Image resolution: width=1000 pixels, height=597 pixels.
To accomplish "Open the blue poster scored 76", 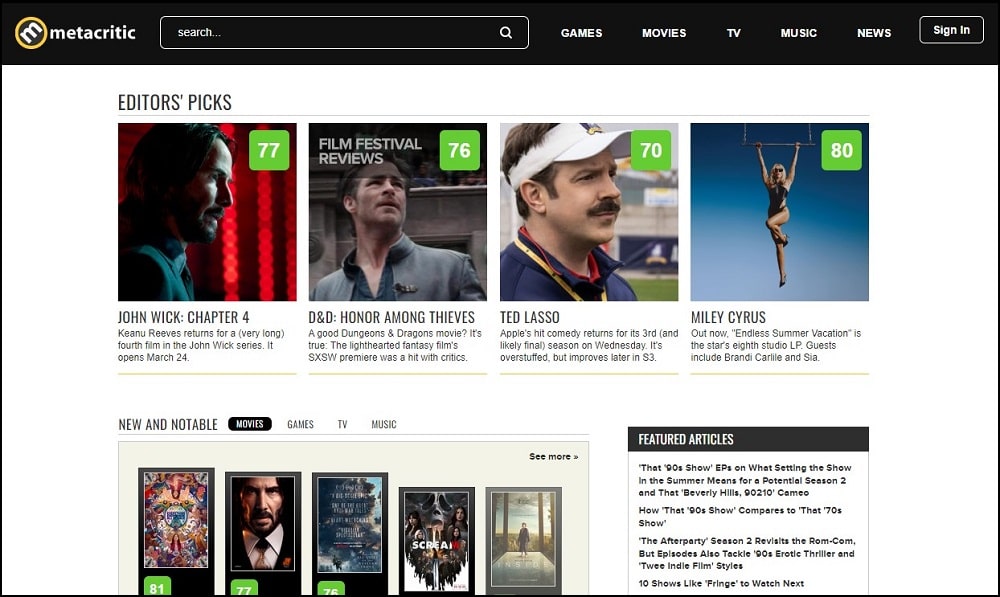I will coord(349,524).
